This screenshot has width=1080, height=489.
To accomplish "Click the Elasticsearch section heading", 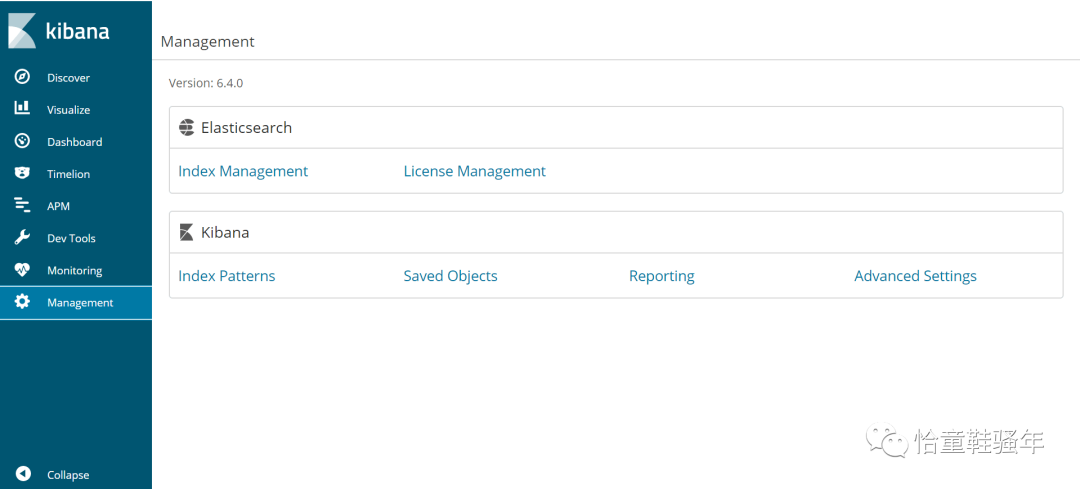I will pos(247,127).
